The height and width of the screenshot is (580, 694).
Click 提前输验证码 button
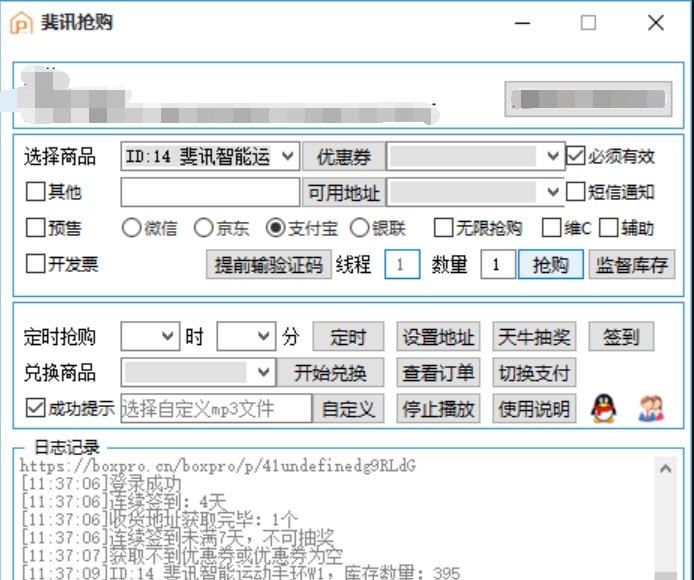pyautogui.click(x=269, y=265)
